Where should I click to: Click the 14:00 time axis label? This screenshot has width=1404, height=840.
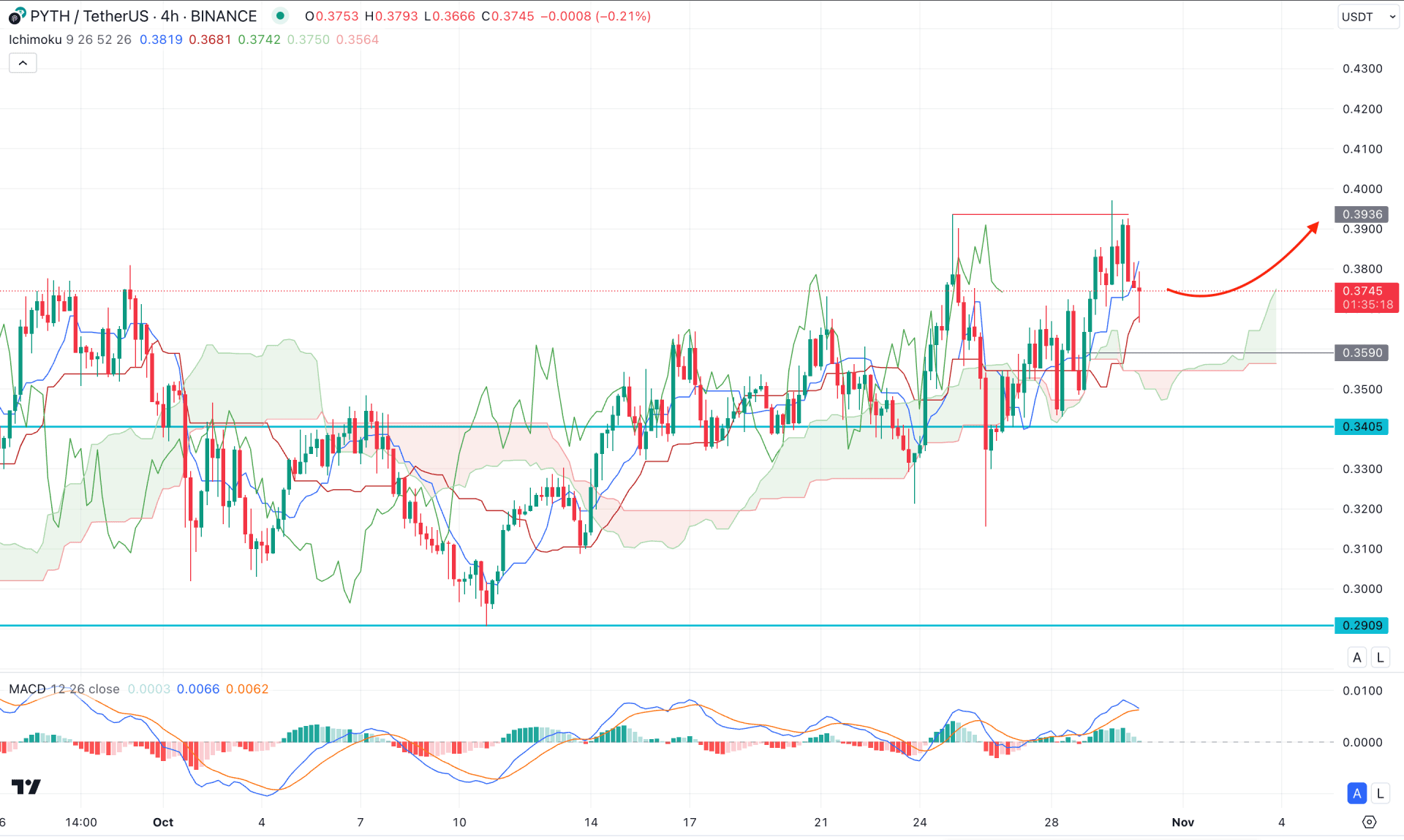tap(80, 822)
